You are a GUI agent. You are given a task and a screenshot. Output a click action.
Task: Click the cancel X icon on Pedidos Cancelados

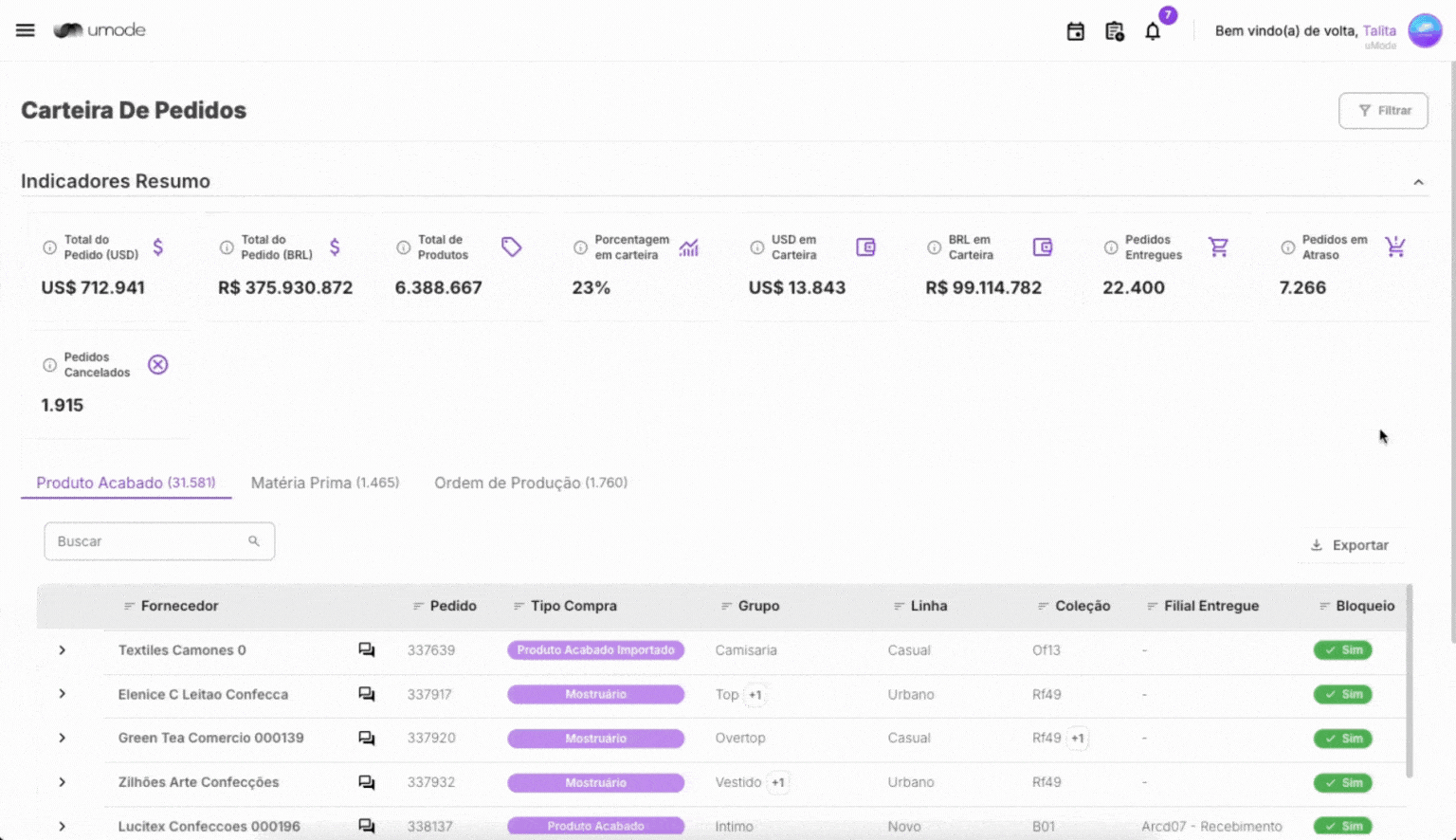point(158,365)
